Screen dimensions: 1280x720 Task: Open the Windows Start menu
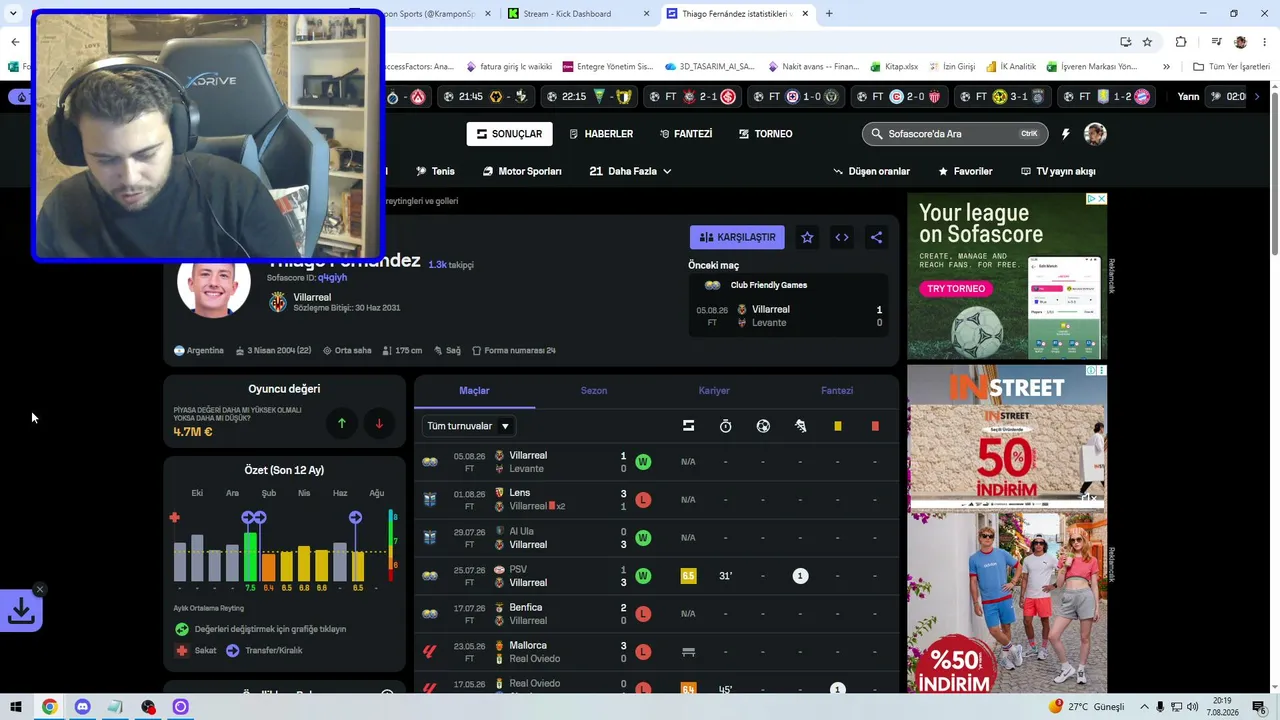(x=16, y=707)
